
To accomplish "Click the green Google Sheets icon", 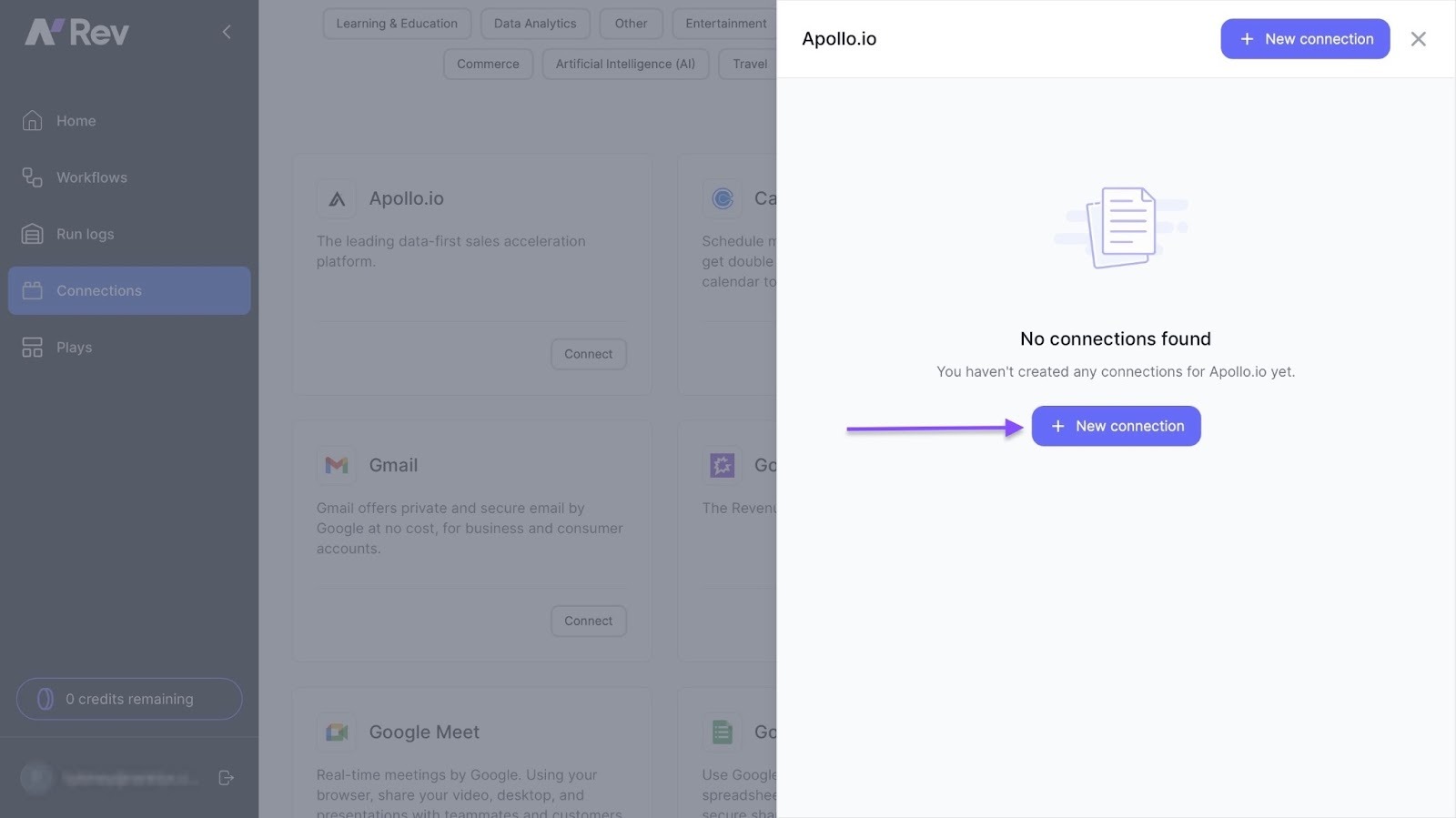I will pos(723,732).
